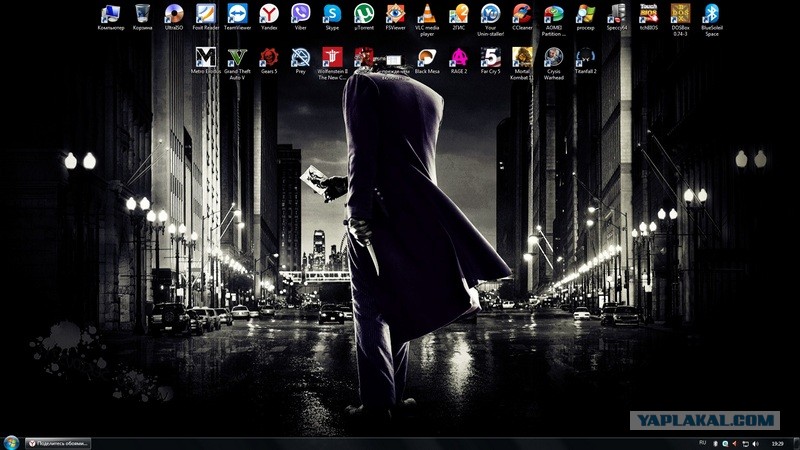Viewport: 800px width, 450px height.
Task: Open the BlueSoleil Space icon
Action: click(x=712, y=20)
